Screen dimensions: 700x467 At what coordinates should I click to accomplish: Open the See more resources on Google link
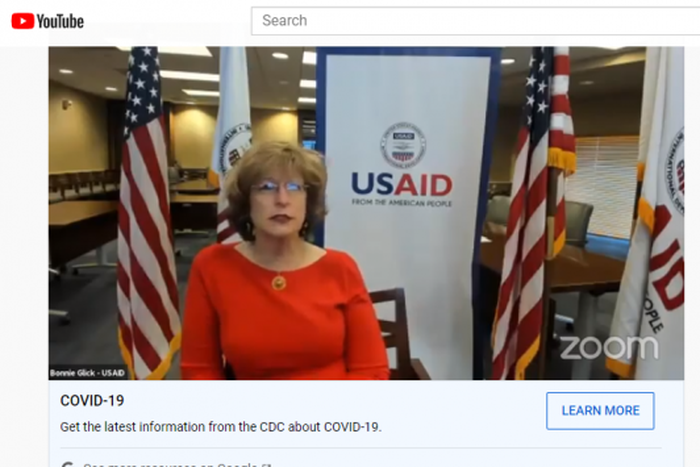(170, 465)
